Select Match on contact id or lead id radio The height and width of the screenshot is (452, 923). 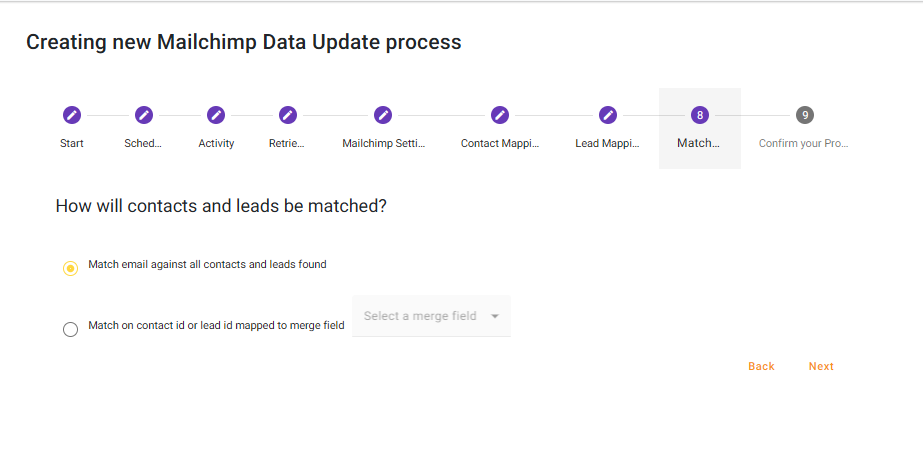[x=70, y=329]
